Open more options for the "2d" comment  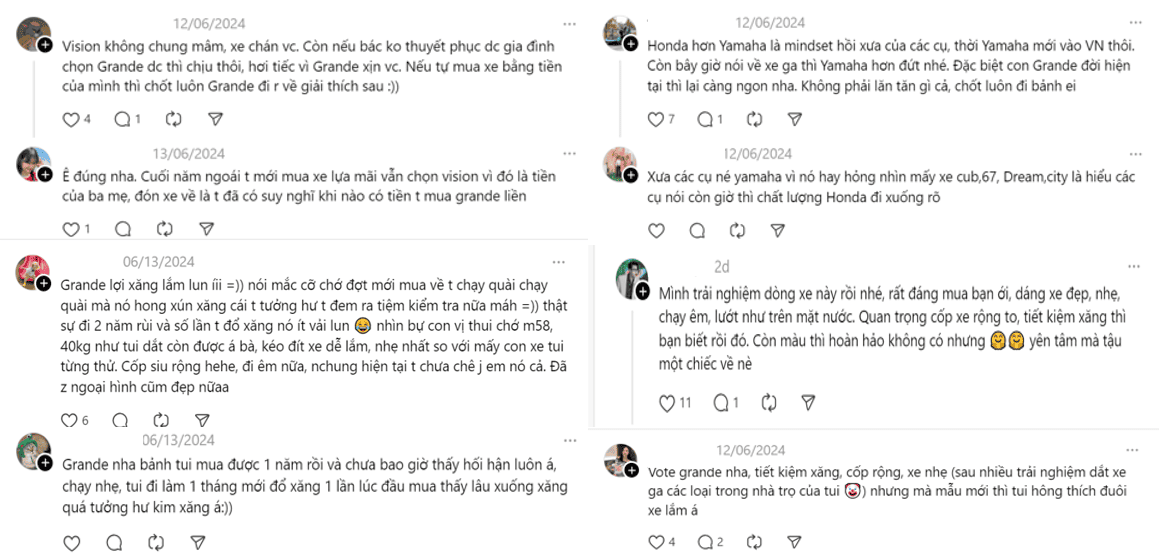click(1133, 267)
